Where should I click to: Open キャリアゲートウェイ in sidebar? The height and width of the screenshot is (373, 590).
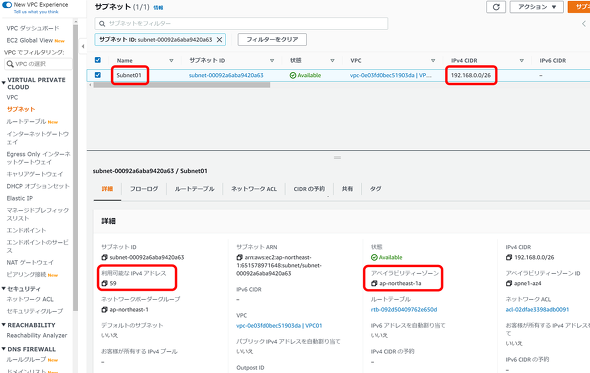(x=35, y=174)
